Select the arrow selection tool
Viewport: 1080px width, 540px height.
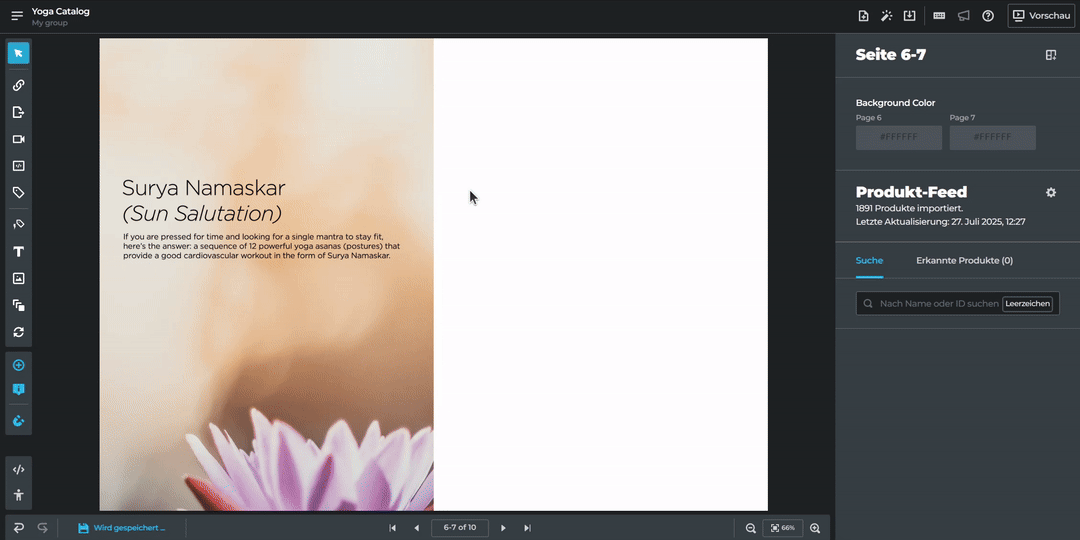(x=18, y=53)
